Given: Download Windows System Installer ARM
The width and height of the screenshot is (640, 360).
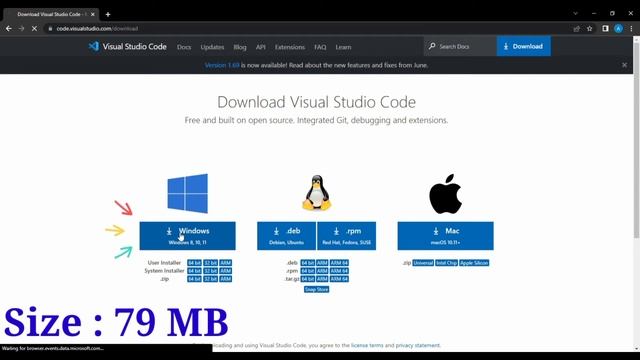Looking at the screenshot, I should pyautogui.click(x=226, y=271).
